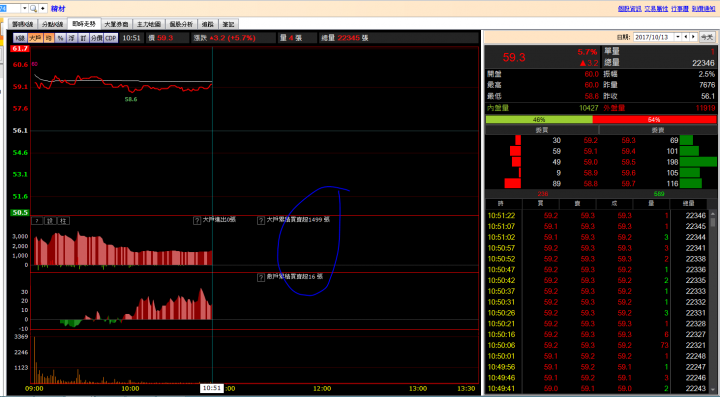Click the 今天 today button
Screen dimensions: 720x397
[707, 37]
